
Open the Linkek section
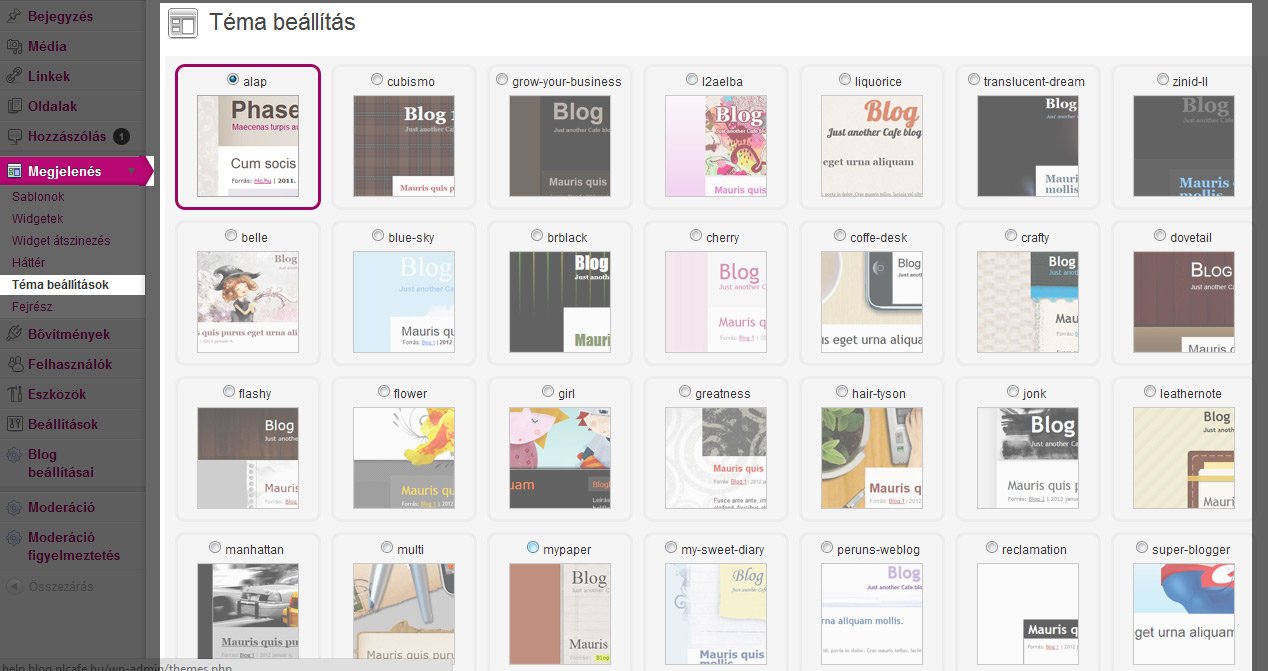pyautogui.click(x=49, y=76)
